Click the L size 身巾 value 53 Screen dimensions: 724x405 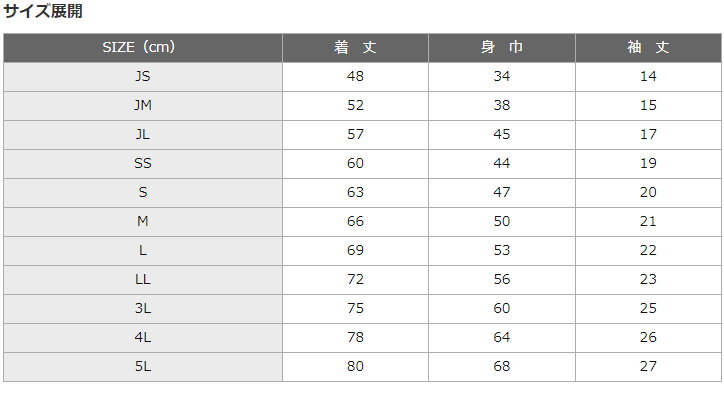502,251
